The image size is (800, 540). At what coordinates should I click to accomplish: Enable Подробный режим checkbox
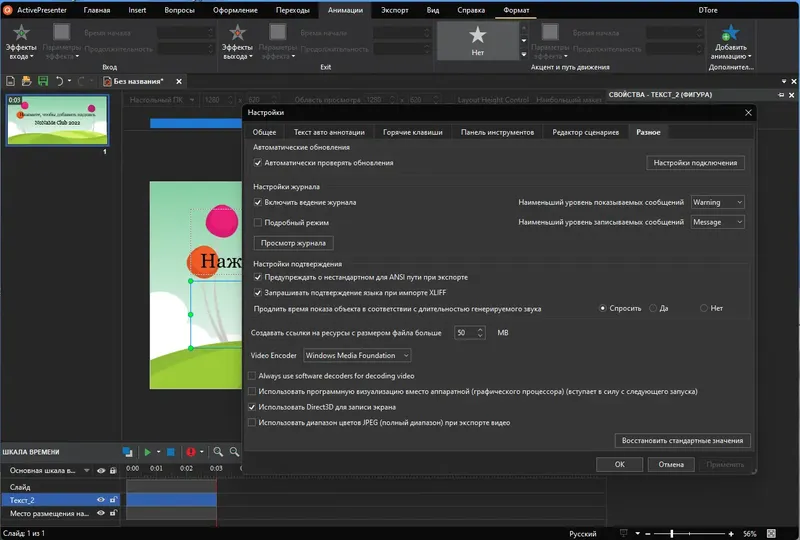pyautogui.click(x=258, y=222)
